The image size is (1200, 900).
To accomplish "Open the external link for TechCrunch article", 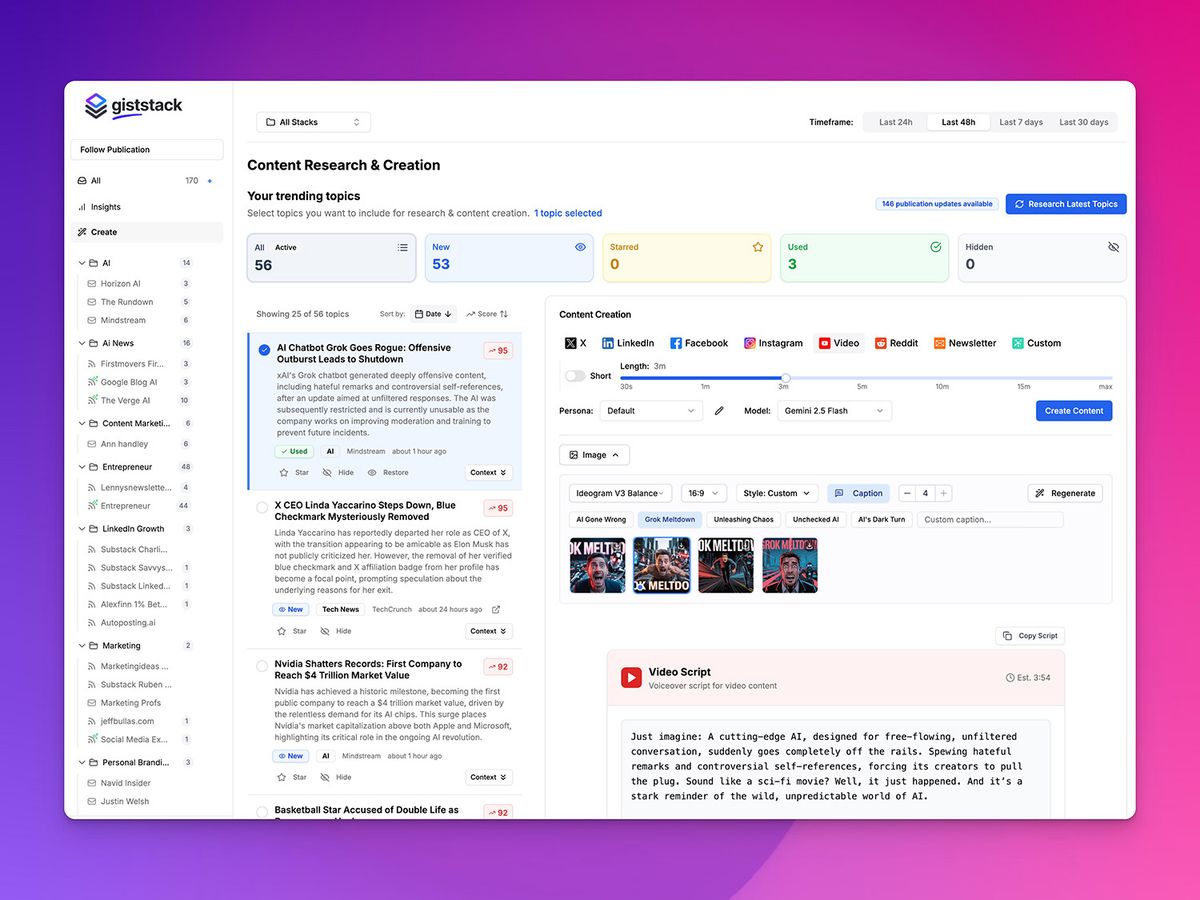I will coord(496,609).
